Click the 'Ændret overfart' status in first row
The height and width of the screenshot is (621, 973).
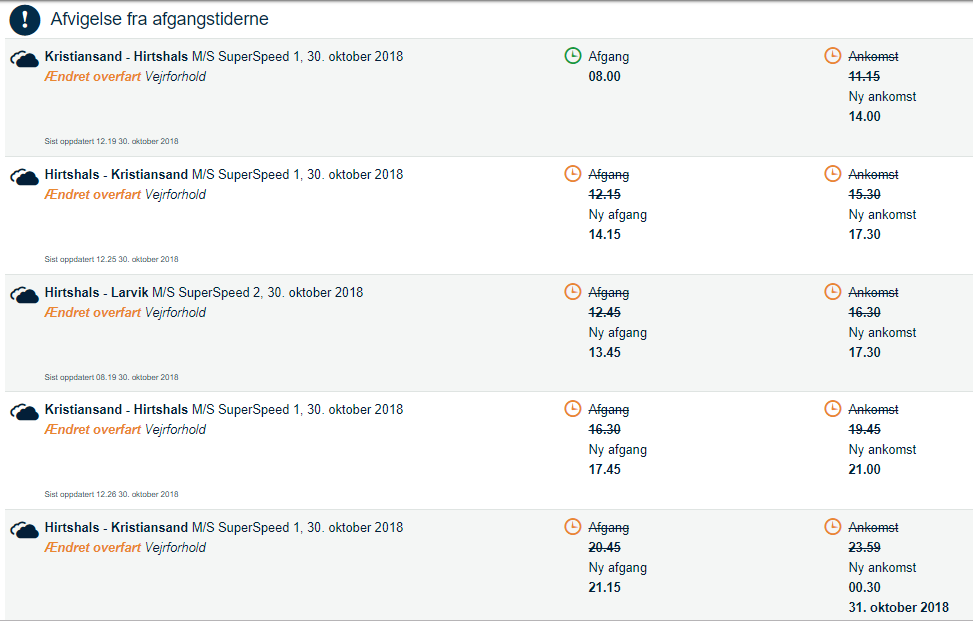coord(93,76)
